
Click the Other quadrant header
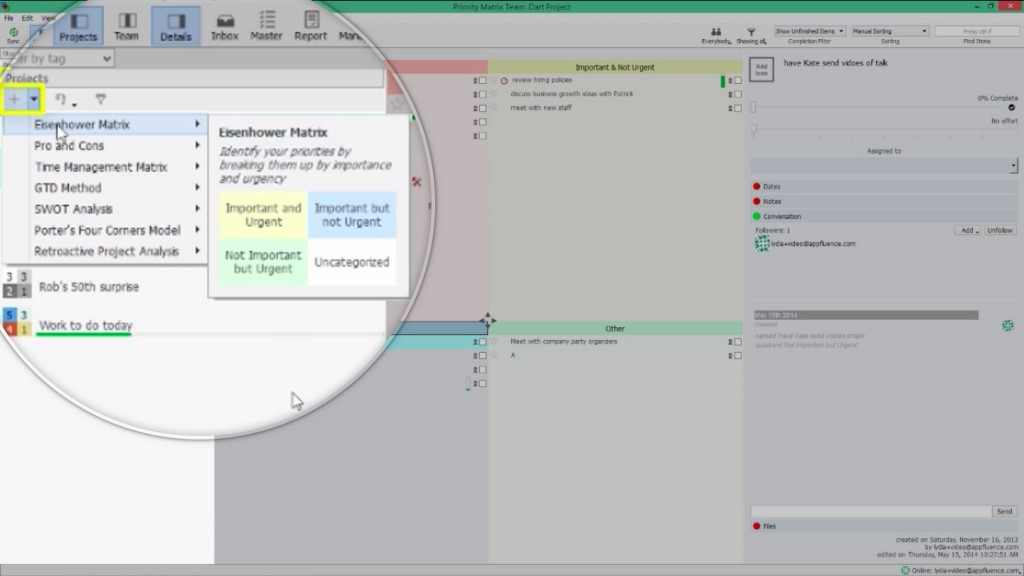(x=615, y=328)
